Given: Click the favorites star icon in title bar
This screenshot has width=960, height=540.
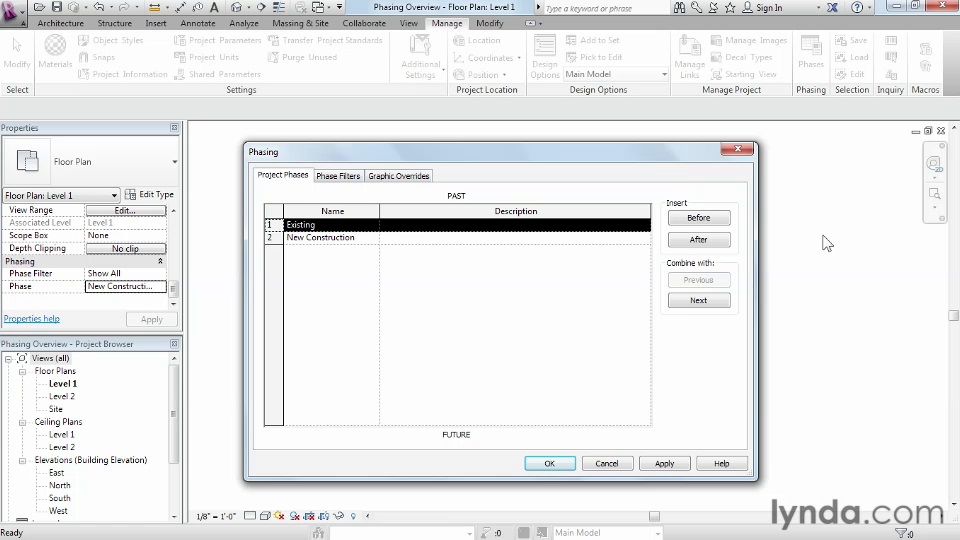Looking at the screenshot, I should [x=730, y=7].
